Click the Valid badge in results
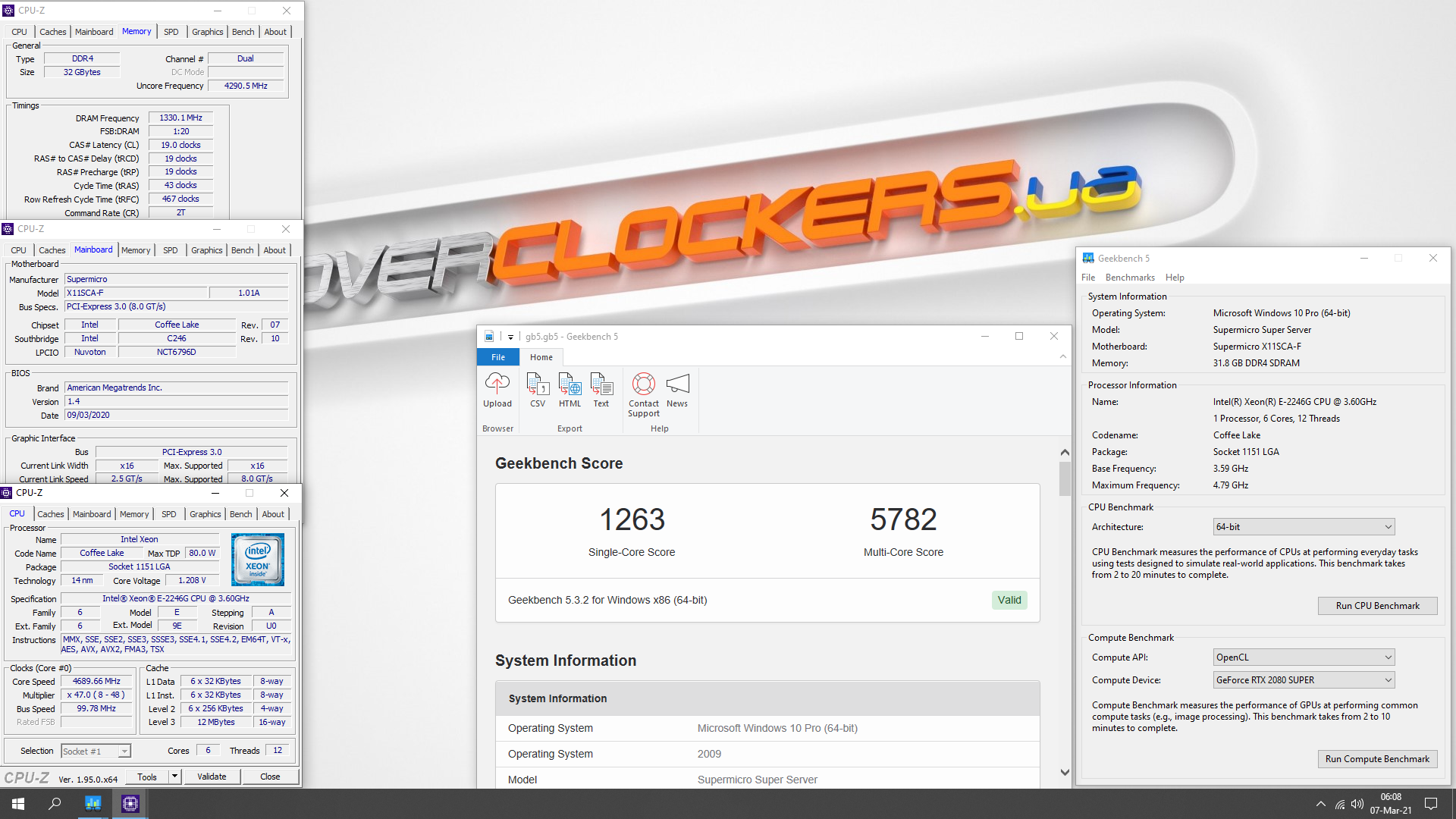 pos(1009,600)
